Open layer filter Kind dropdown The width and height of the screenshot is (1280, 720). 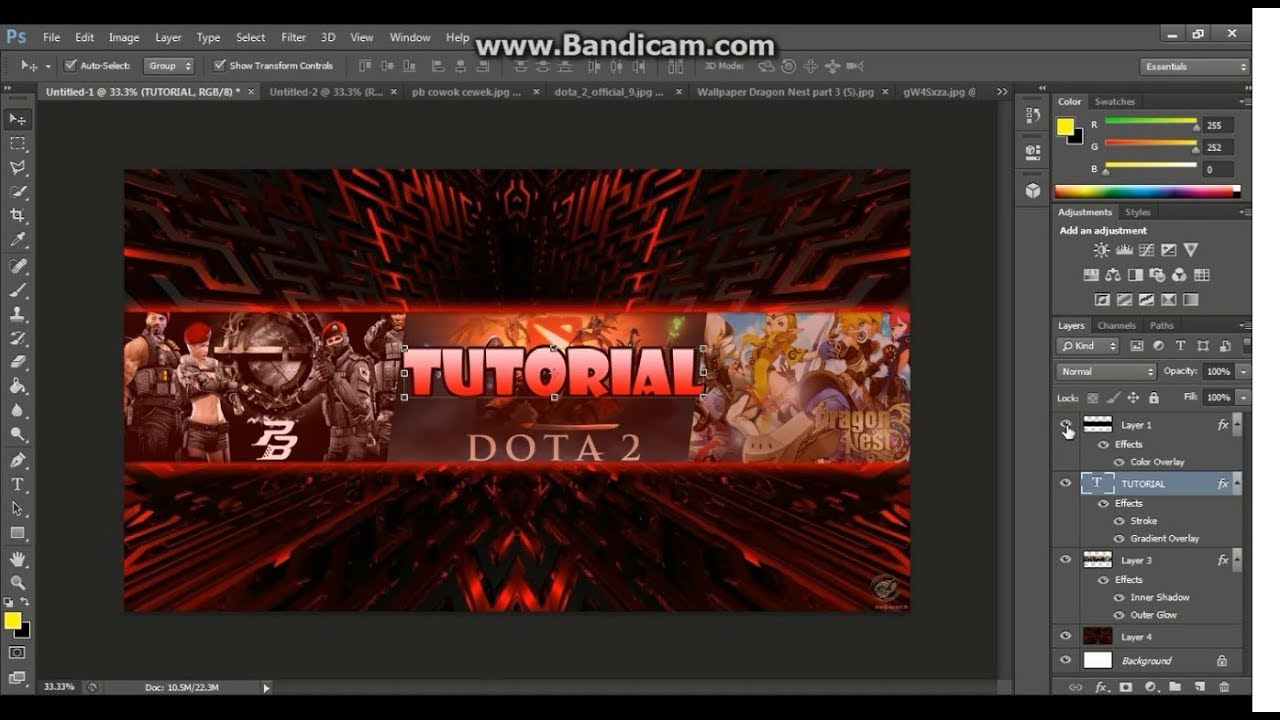coord(1088,346)
